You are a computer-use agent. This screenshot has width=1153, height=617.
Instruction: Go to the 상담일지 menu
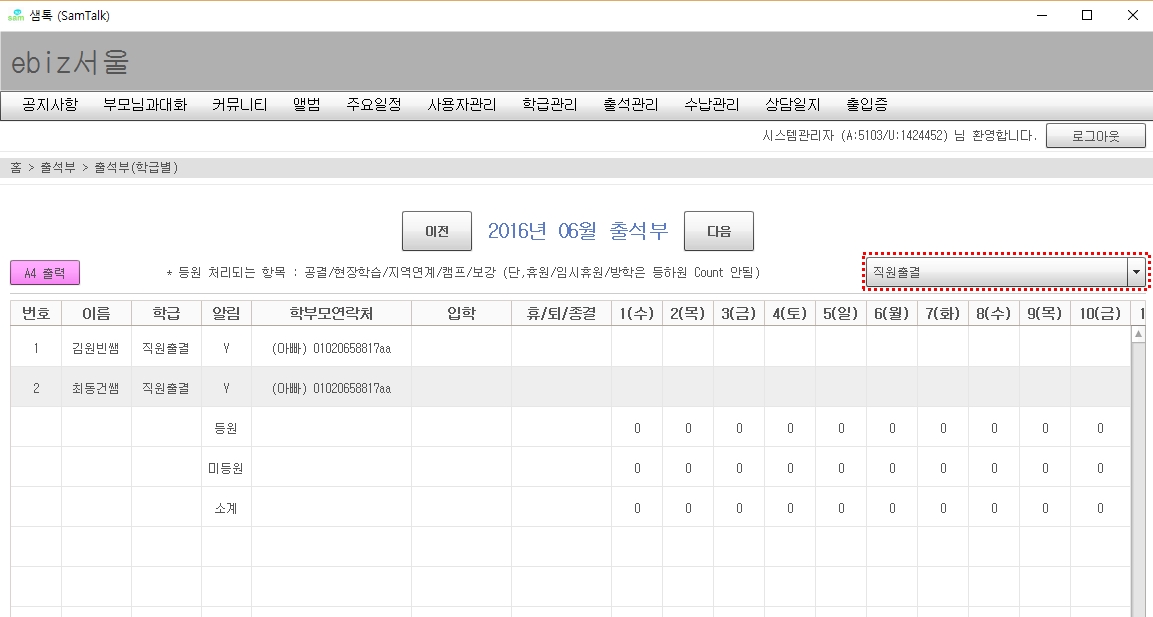pos(793,104)
